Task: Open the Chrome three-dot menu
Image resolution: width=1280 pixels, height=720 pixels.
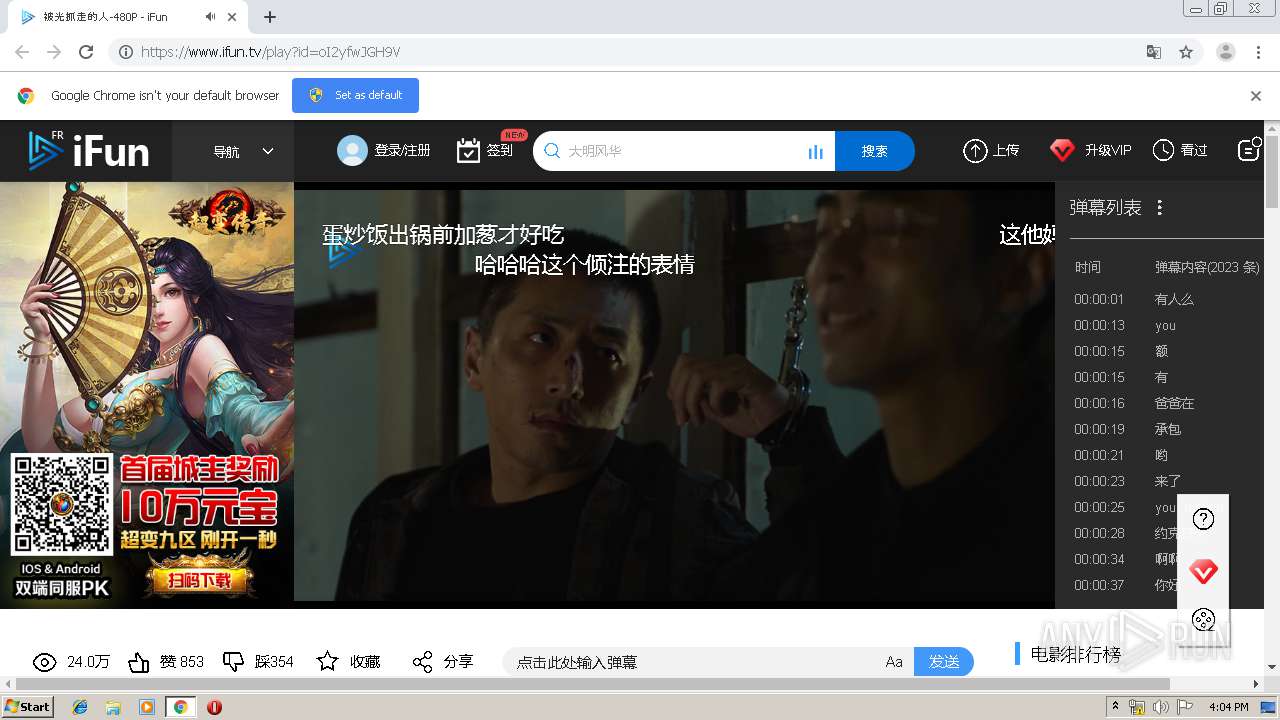Action: tap(1259, 52)
